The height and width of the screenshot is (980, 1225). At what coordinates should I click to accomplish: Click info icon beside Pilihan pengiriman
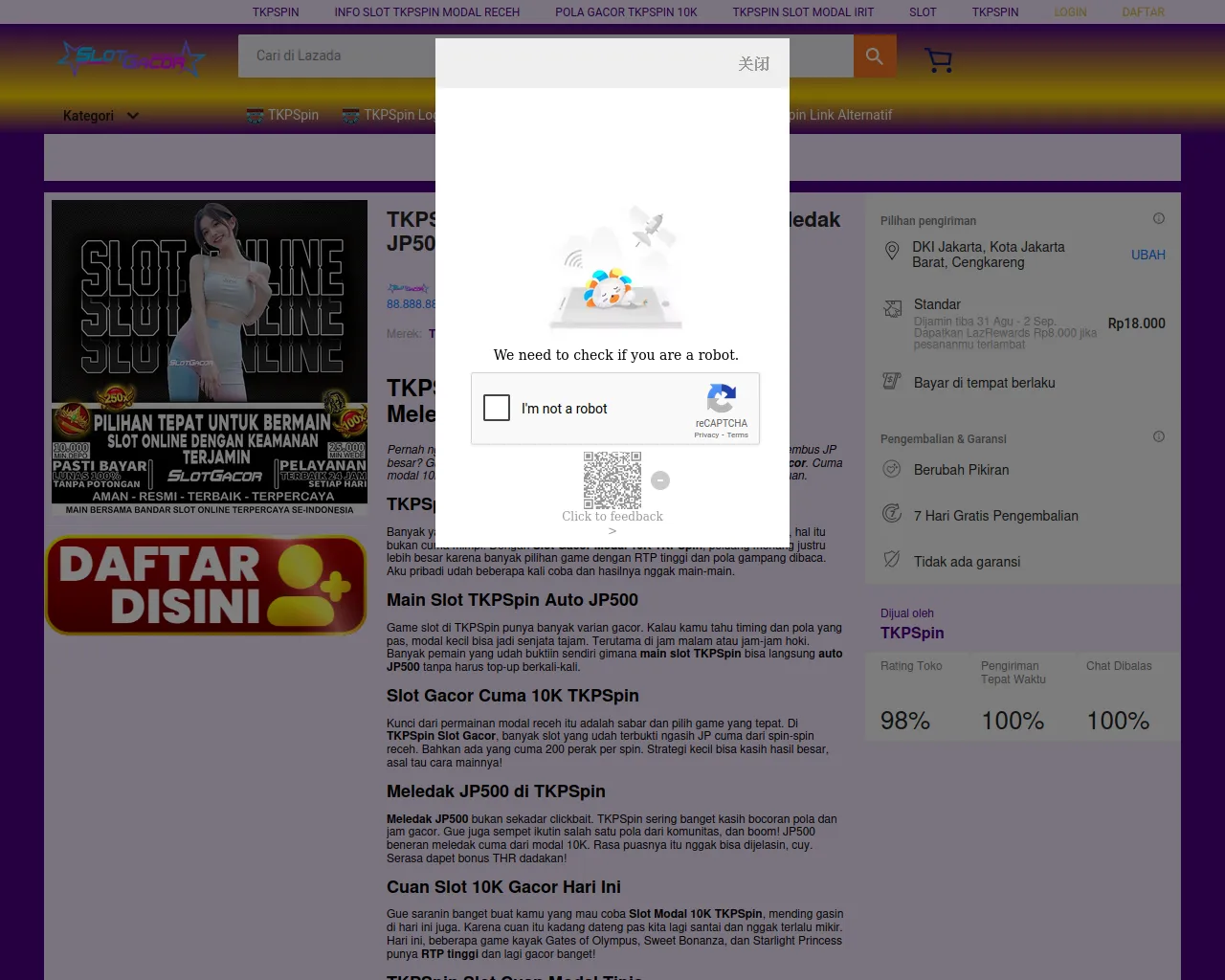[x=1159, y=219]
